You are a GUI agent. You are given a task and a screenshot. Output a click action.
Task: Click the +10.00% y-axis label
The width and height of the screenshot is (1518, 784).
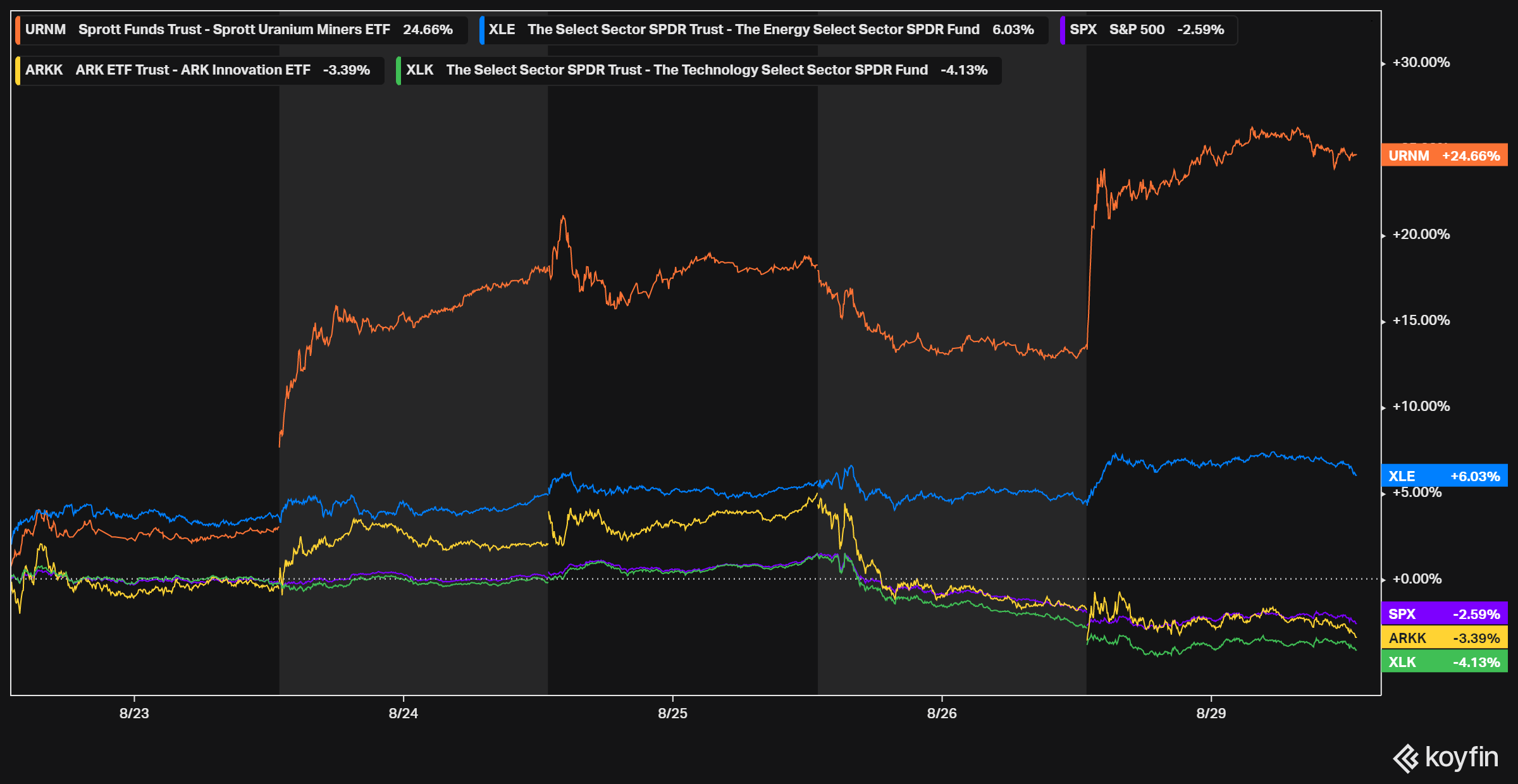click(1421, 407)
